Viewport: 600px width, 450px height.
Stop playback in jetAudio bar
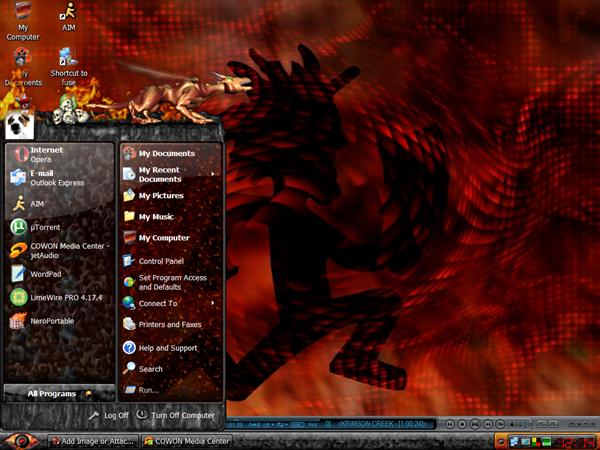(x=463, y=424)
